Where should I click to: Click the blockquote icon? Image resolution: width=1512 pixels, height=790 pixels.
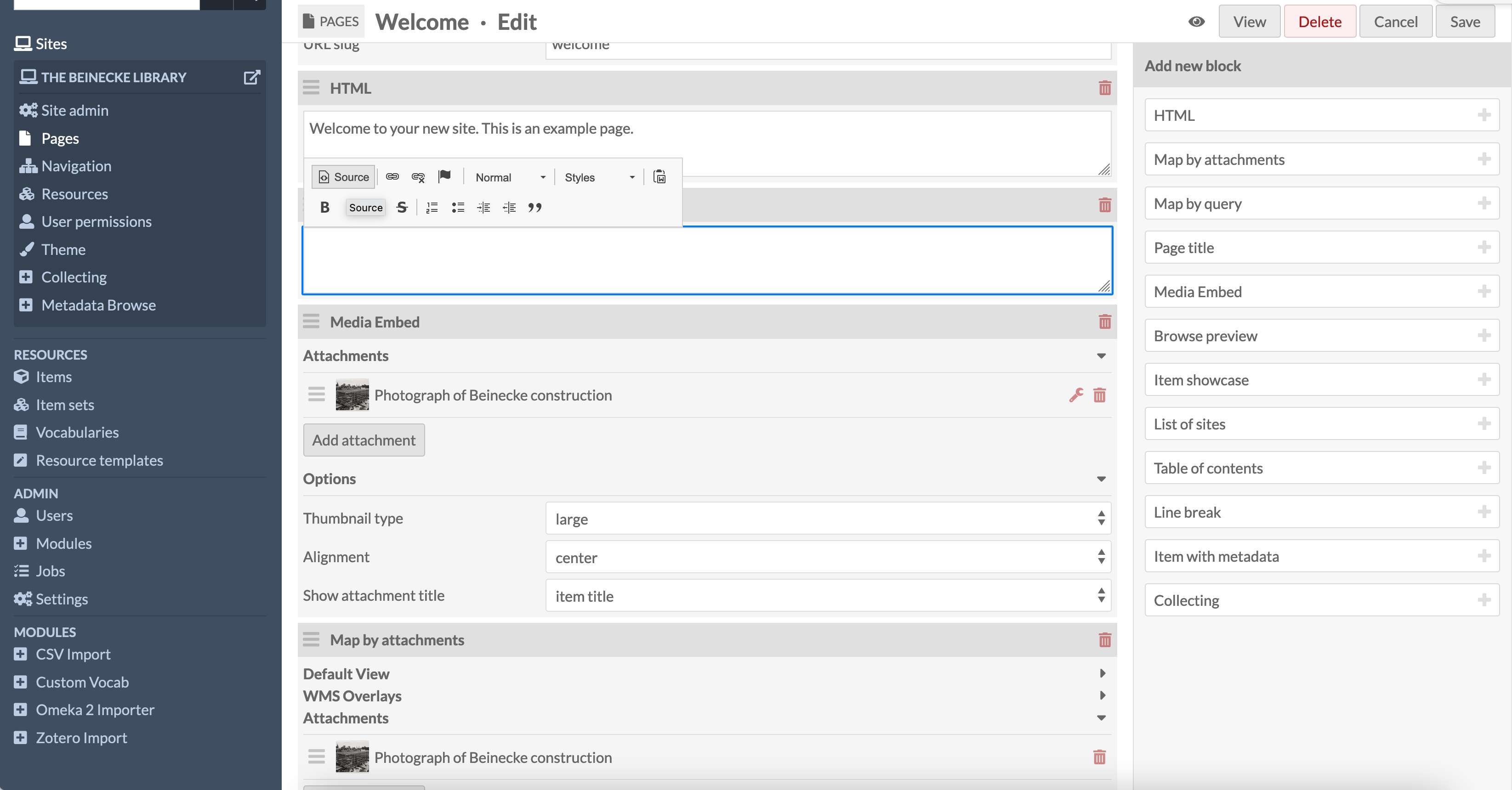pos(534,207)
